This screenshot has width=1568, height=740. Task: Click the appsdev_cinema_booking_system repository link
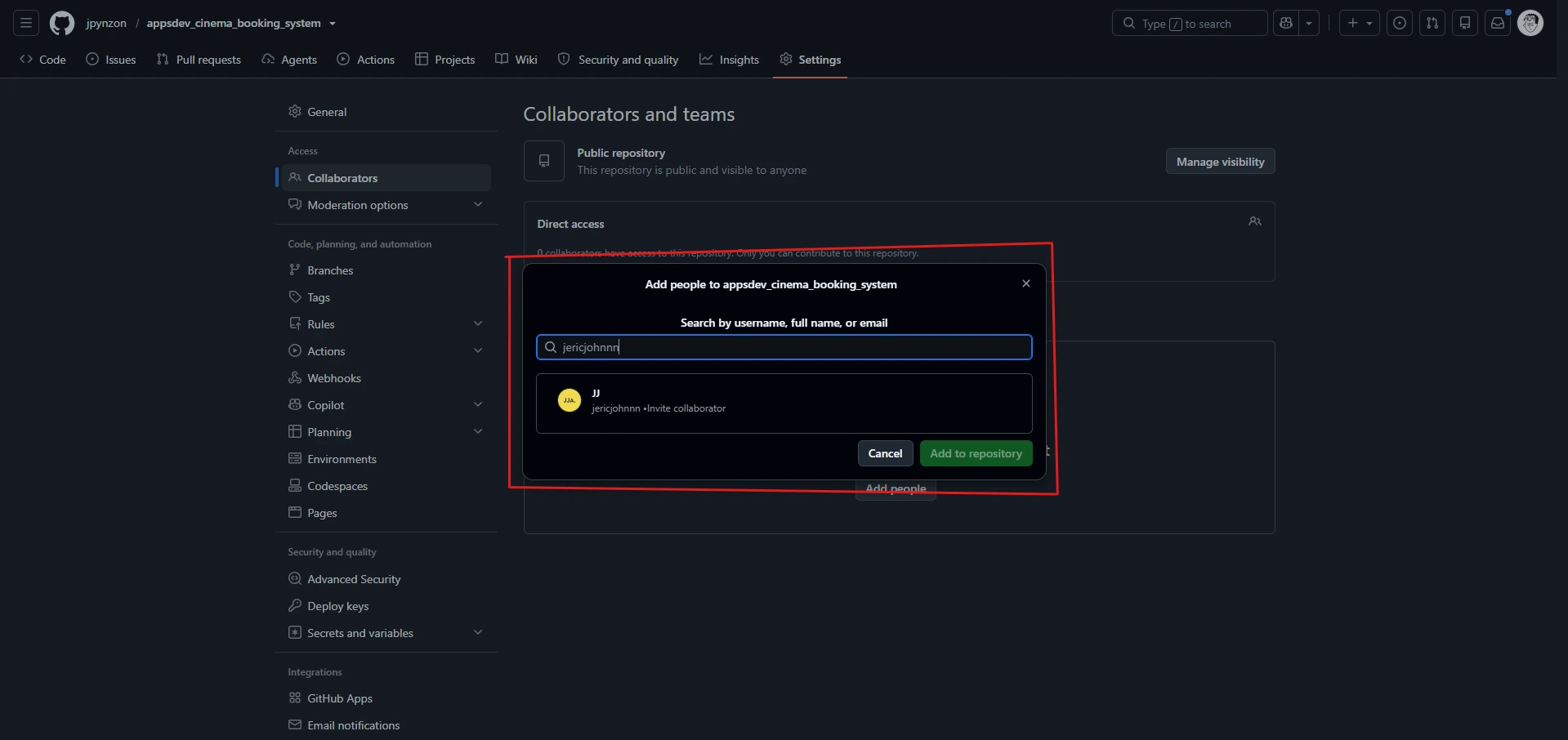pyautogui.click(x=234, y=24)
